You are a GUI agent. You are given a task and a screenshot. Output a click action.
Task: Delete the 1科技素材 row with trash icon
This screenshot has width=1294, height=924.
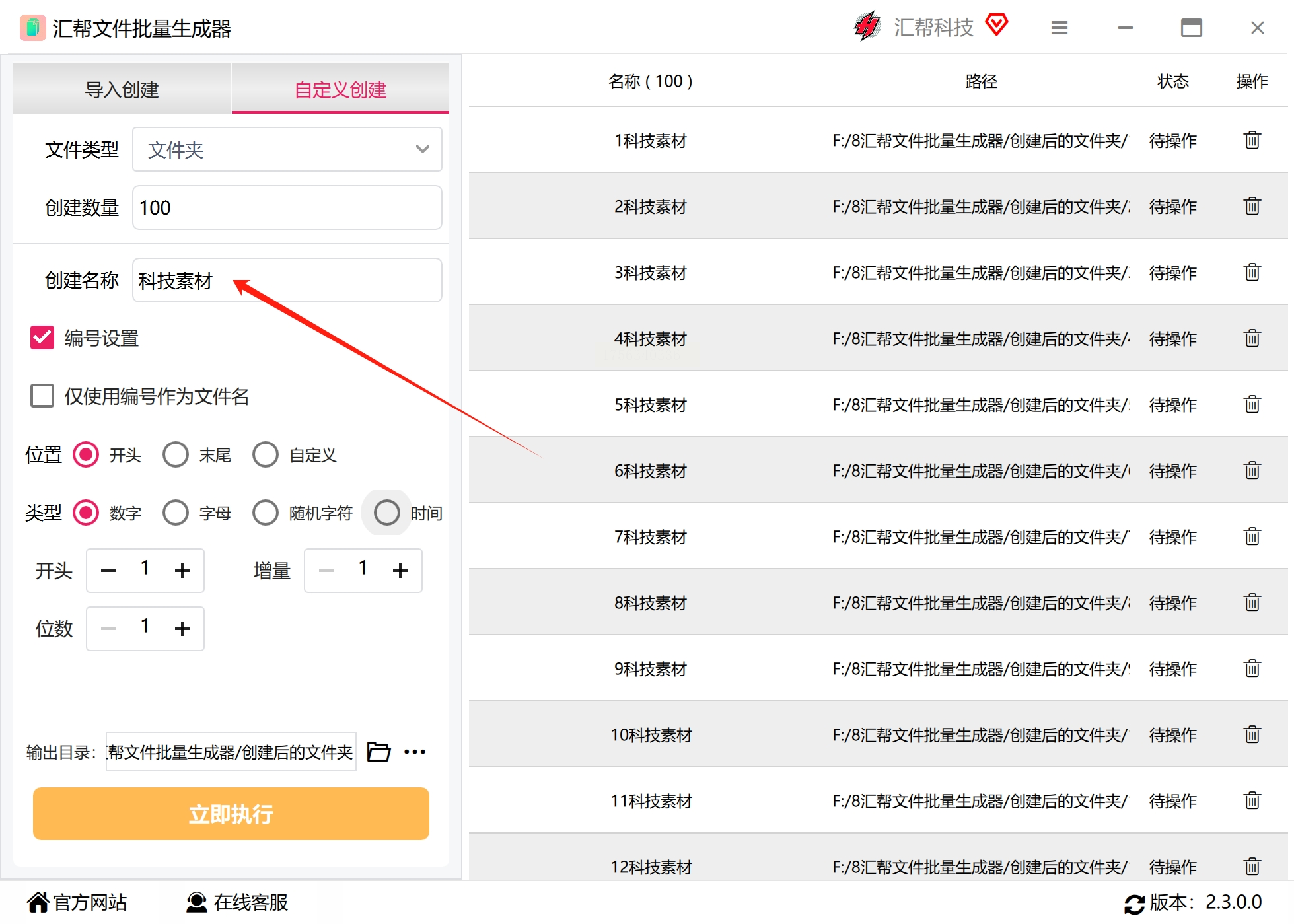click(x=1252, y=140)
